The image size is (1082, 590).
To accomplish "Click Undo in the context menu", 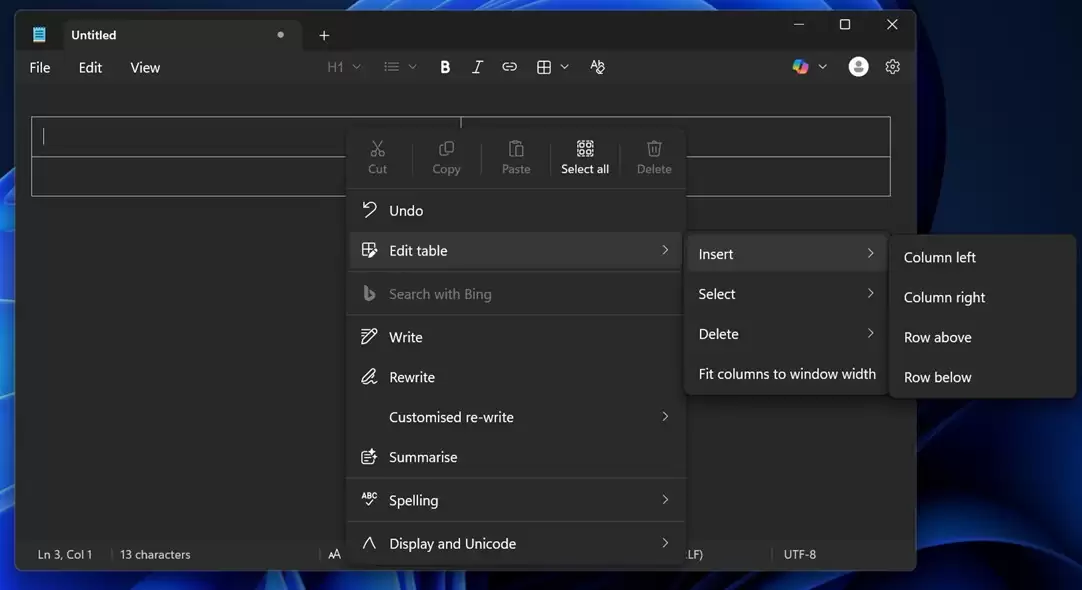I will [405, 210].
